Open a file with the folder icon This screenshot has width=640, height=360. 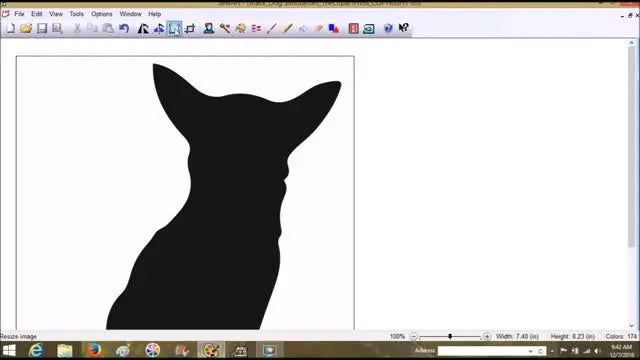tap(26, 28)
